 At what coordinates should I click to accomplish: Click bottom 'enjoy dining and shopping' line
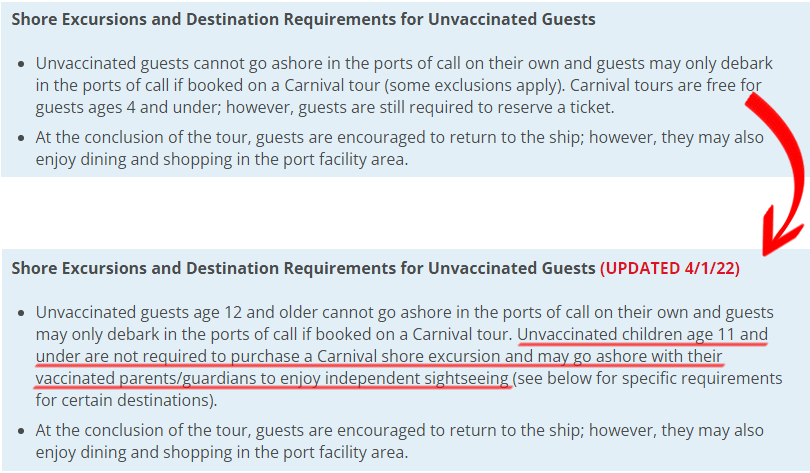[222, 452]
